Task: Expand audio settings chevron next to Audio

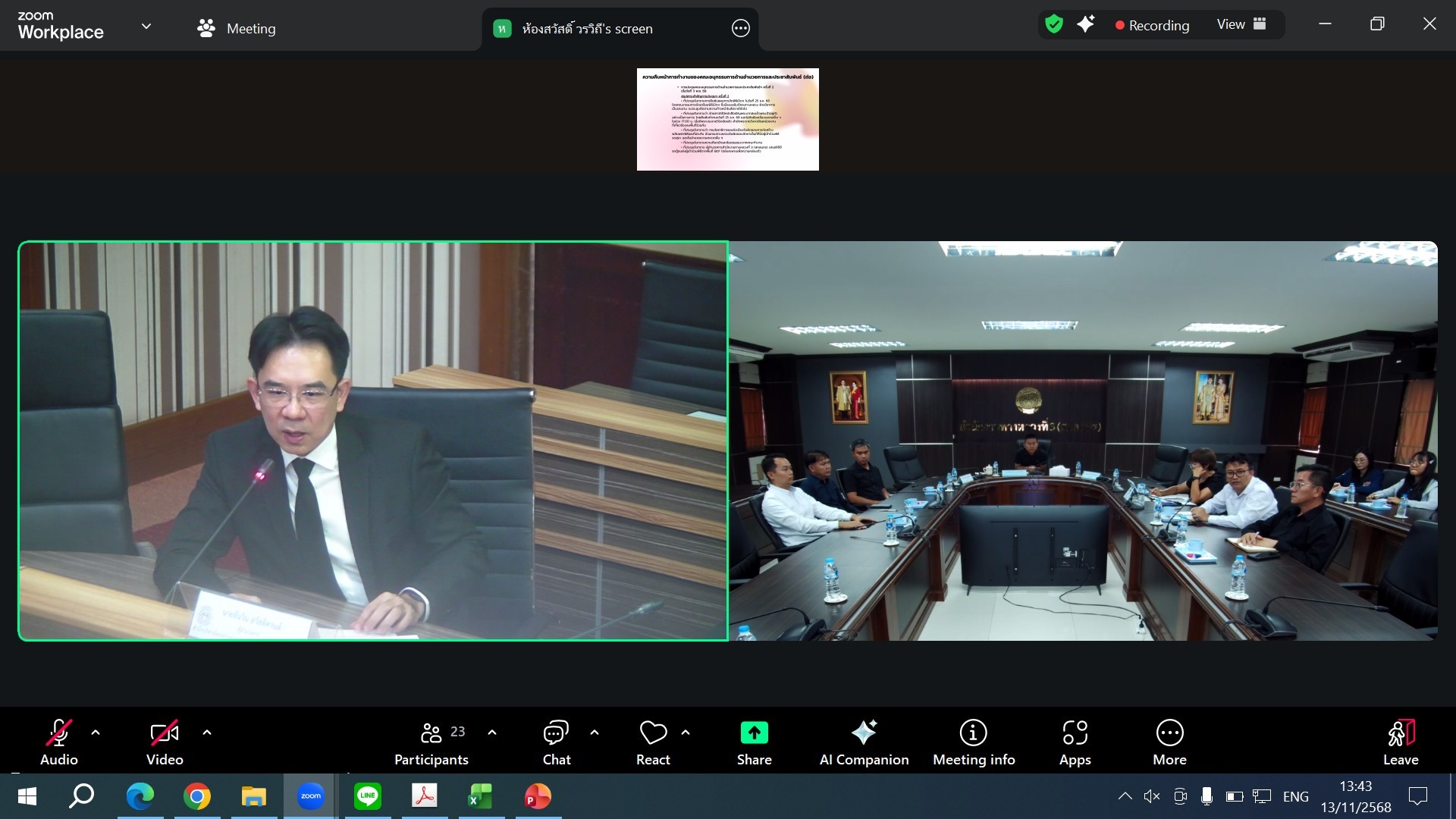Action: pyautogui.click(x=96, y=733)
